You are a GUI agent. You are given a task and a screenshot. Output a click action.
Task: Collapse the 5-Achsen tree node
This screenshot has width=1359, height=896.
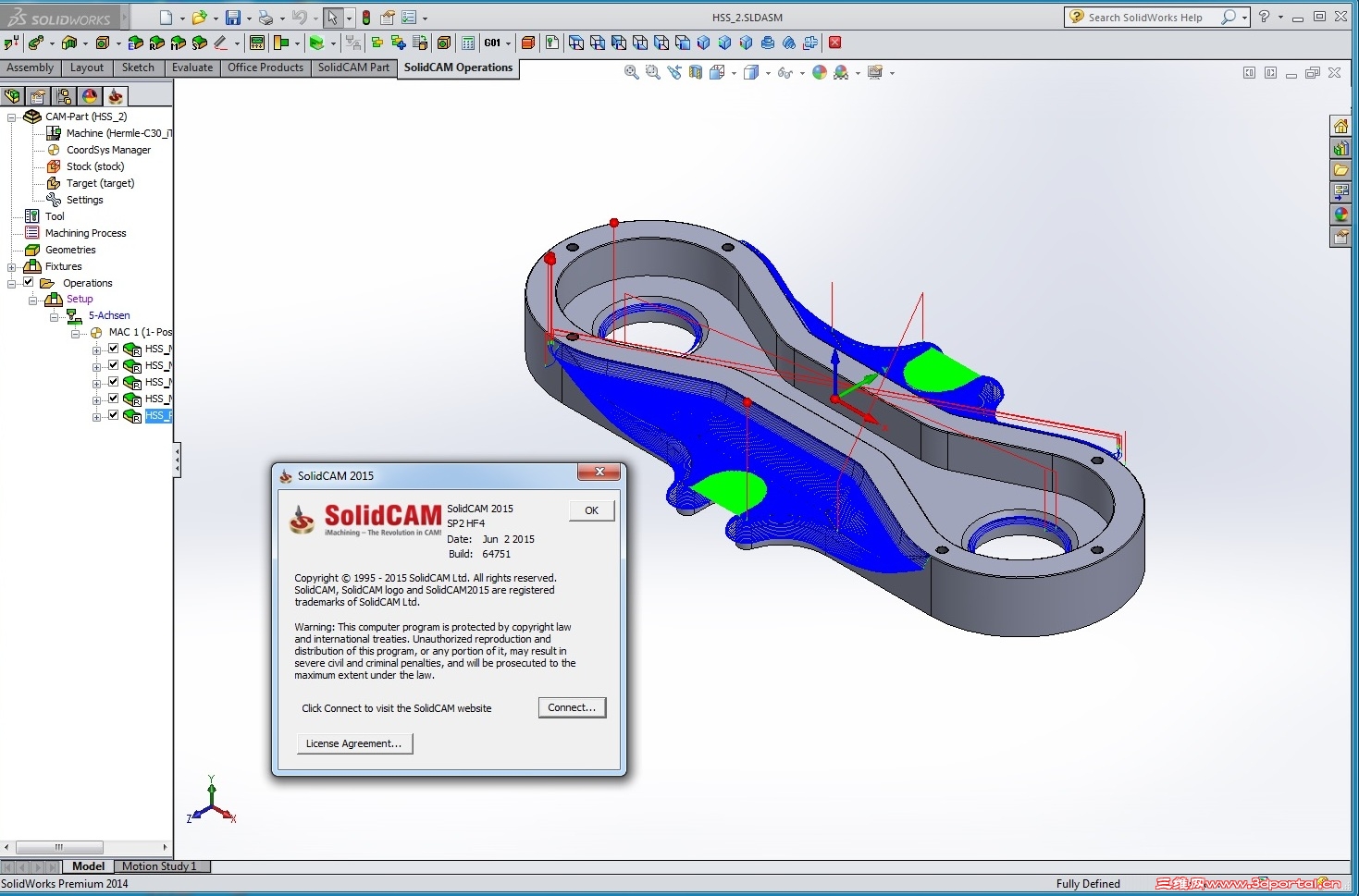[55, 317]
